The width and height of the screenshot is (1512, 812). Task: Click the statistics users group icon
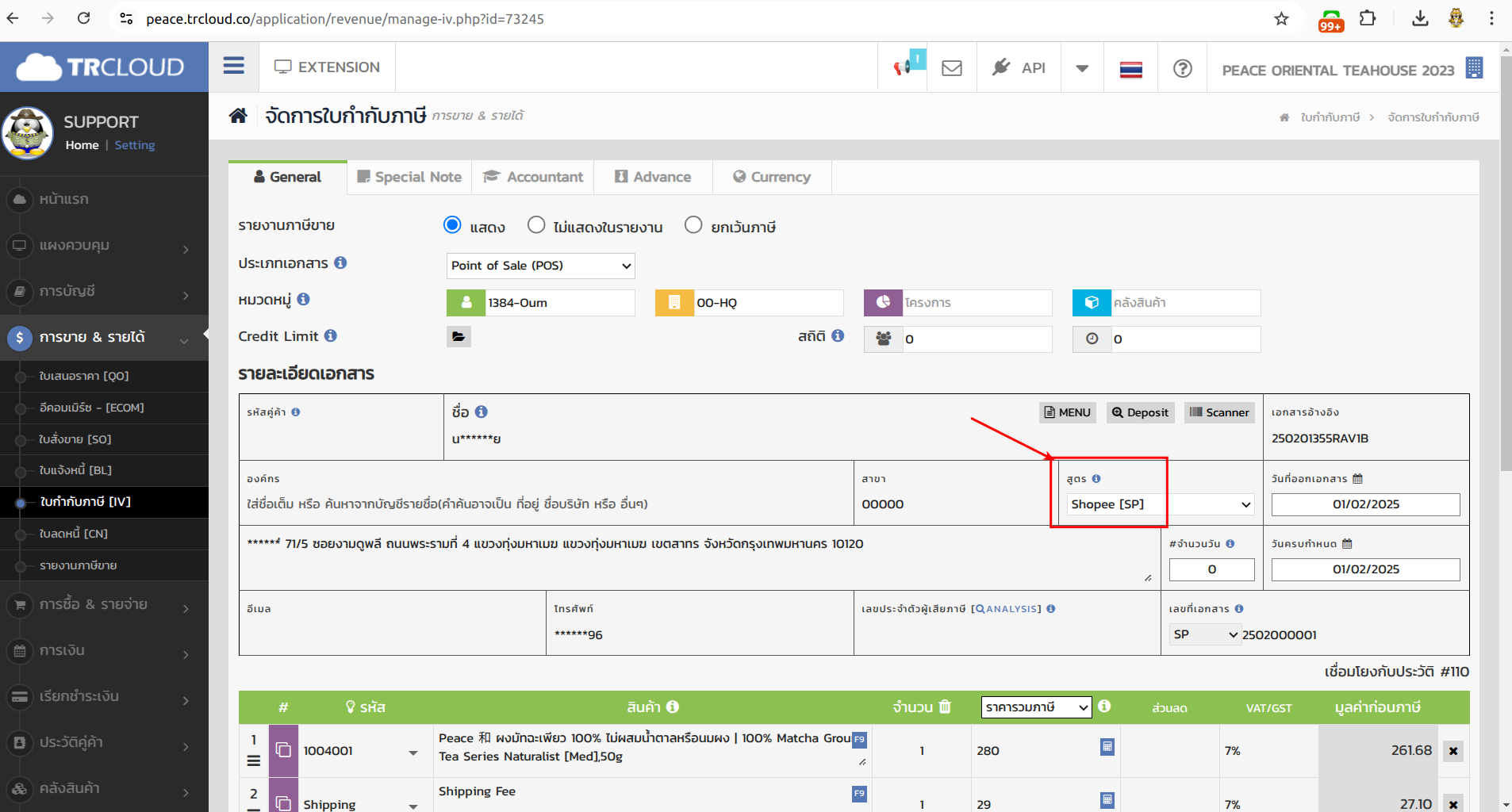click(883, 339)
